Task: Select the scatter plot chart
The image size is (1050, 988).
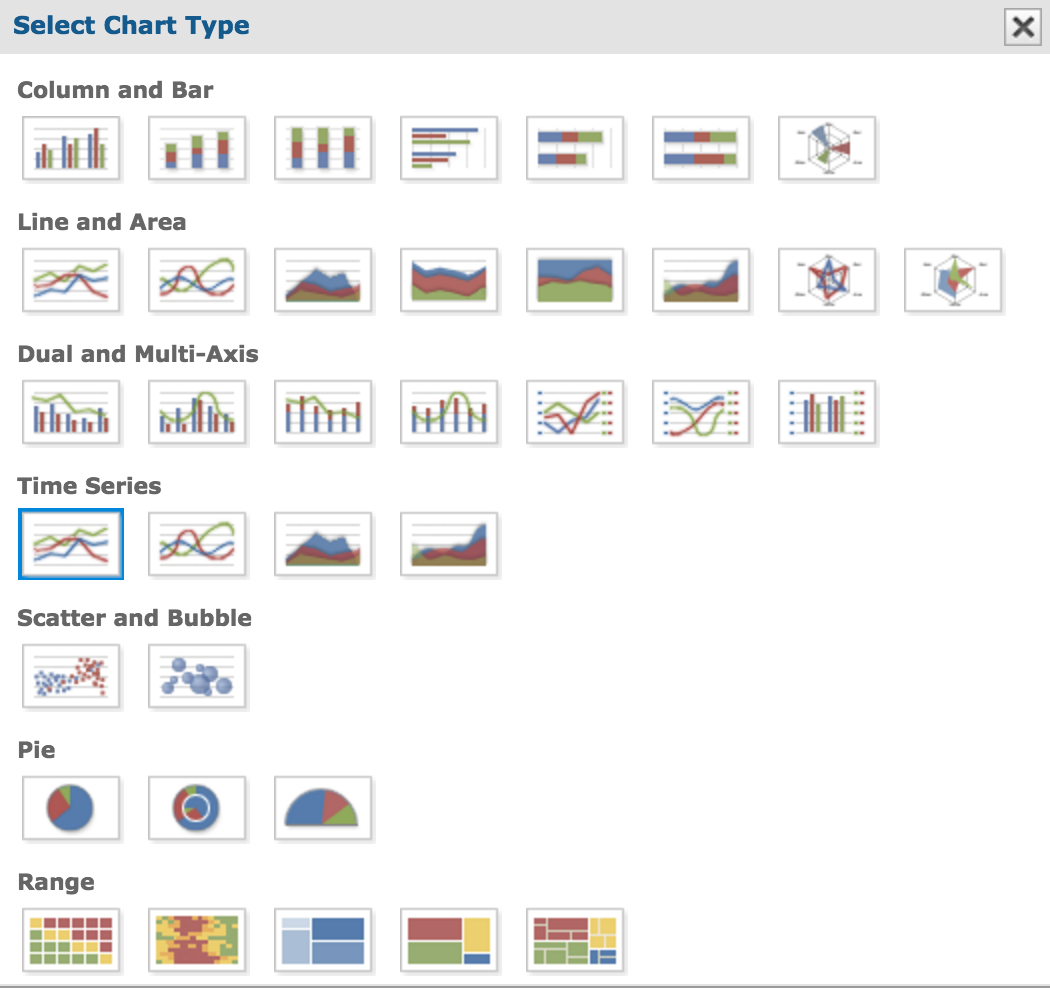Action: tap(71, 676)
